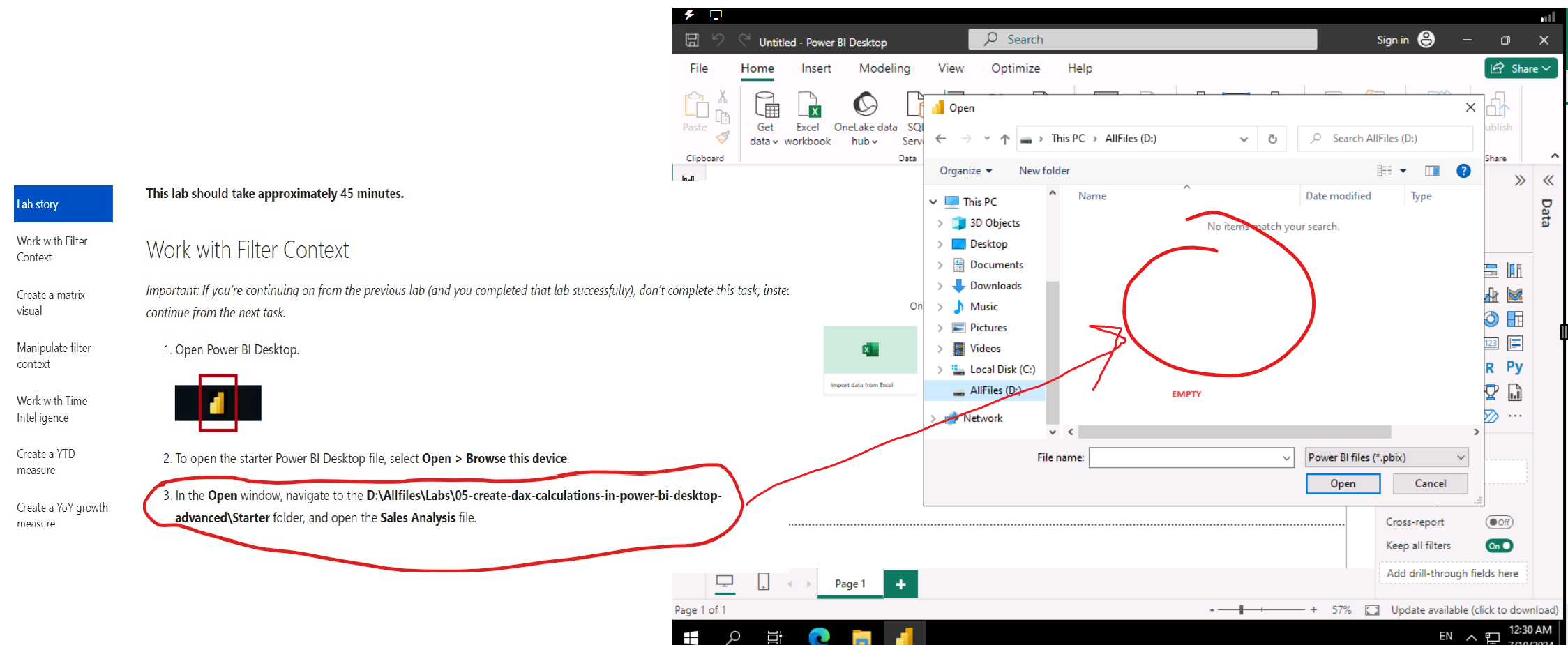Open the OneLake data hub button

865,119
